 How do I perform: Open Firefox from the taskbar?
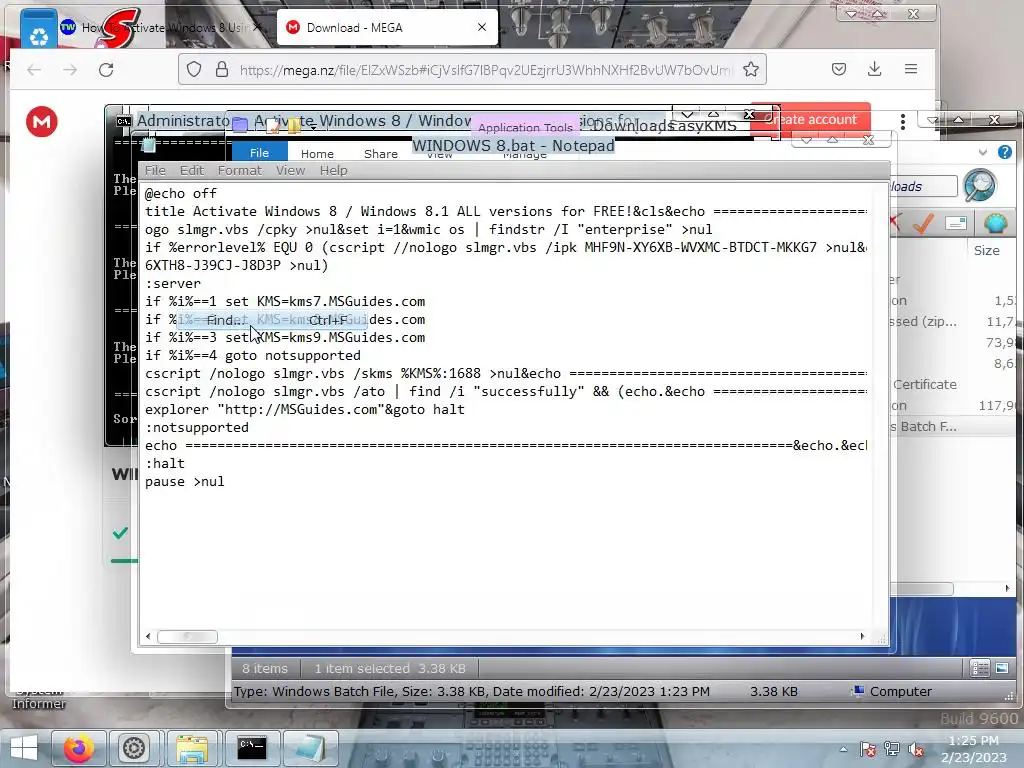coord(78,748)
